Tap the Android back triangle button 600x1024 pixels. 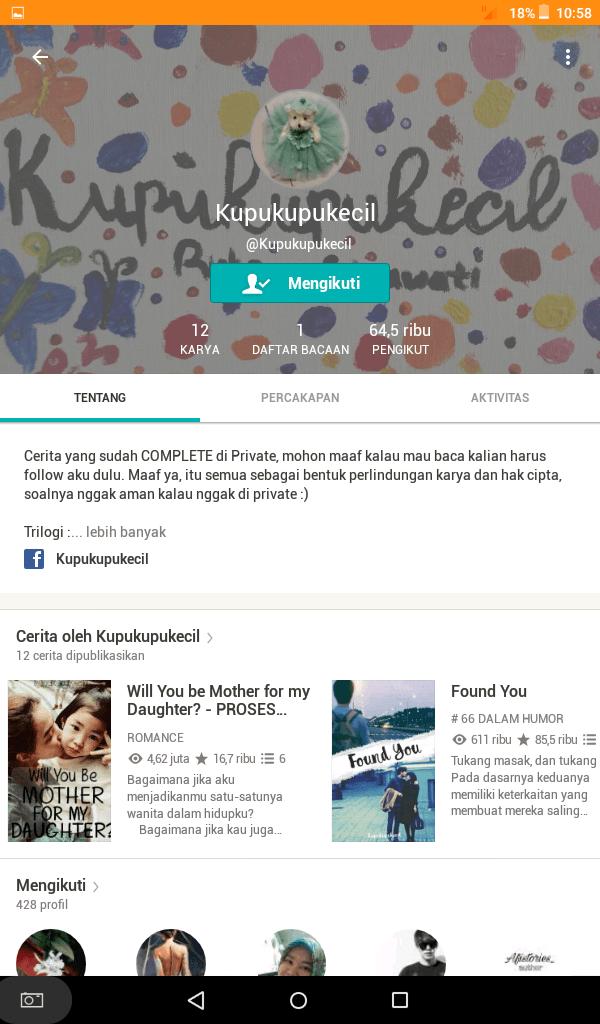(x=196, y=1000)
